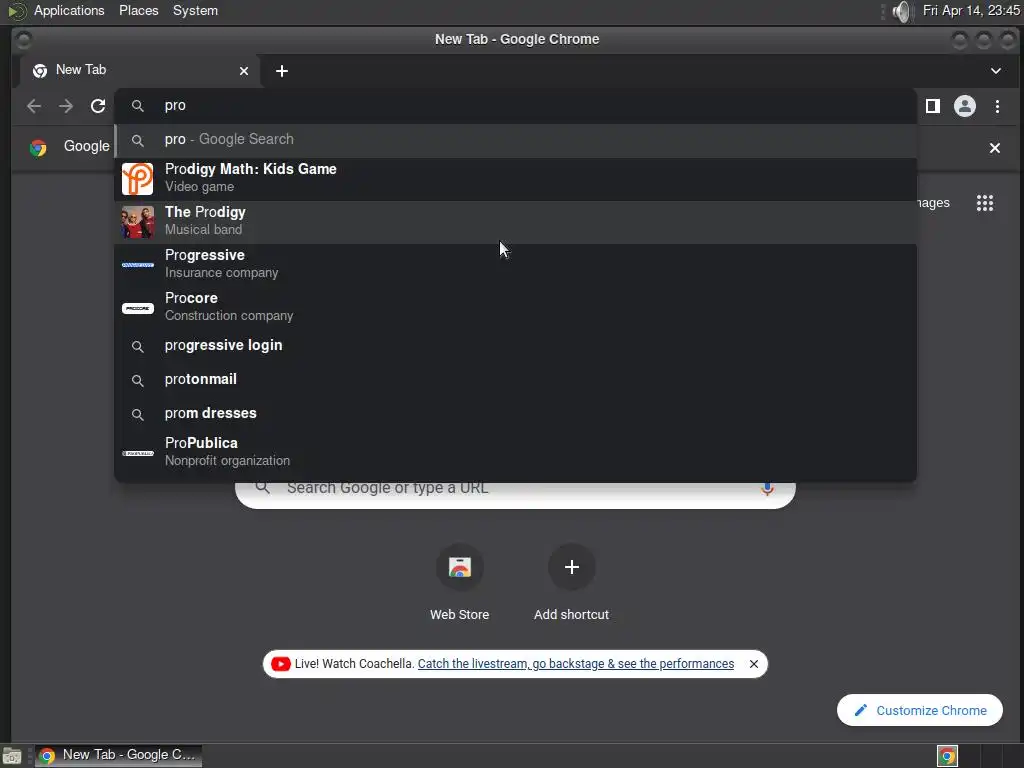
Task: Click the date and time clock
Action: pyautogui.click(x=971, y=10)
